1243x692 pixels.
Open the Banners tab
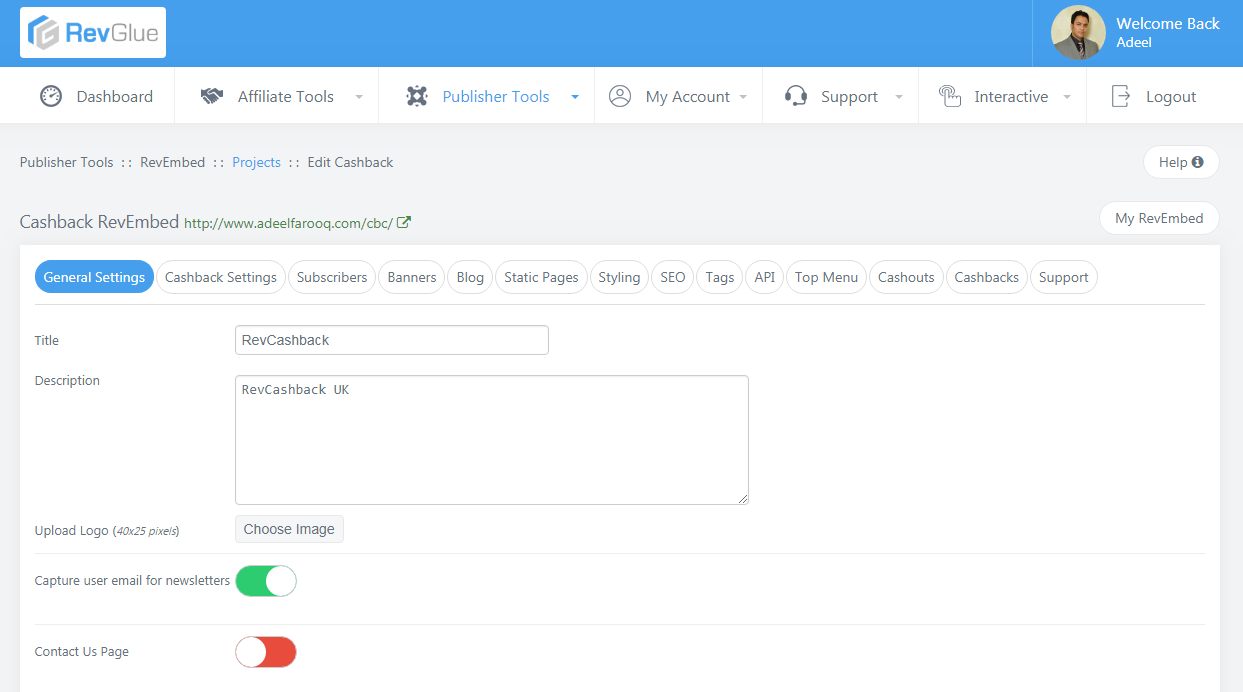(x=412, y=277)
